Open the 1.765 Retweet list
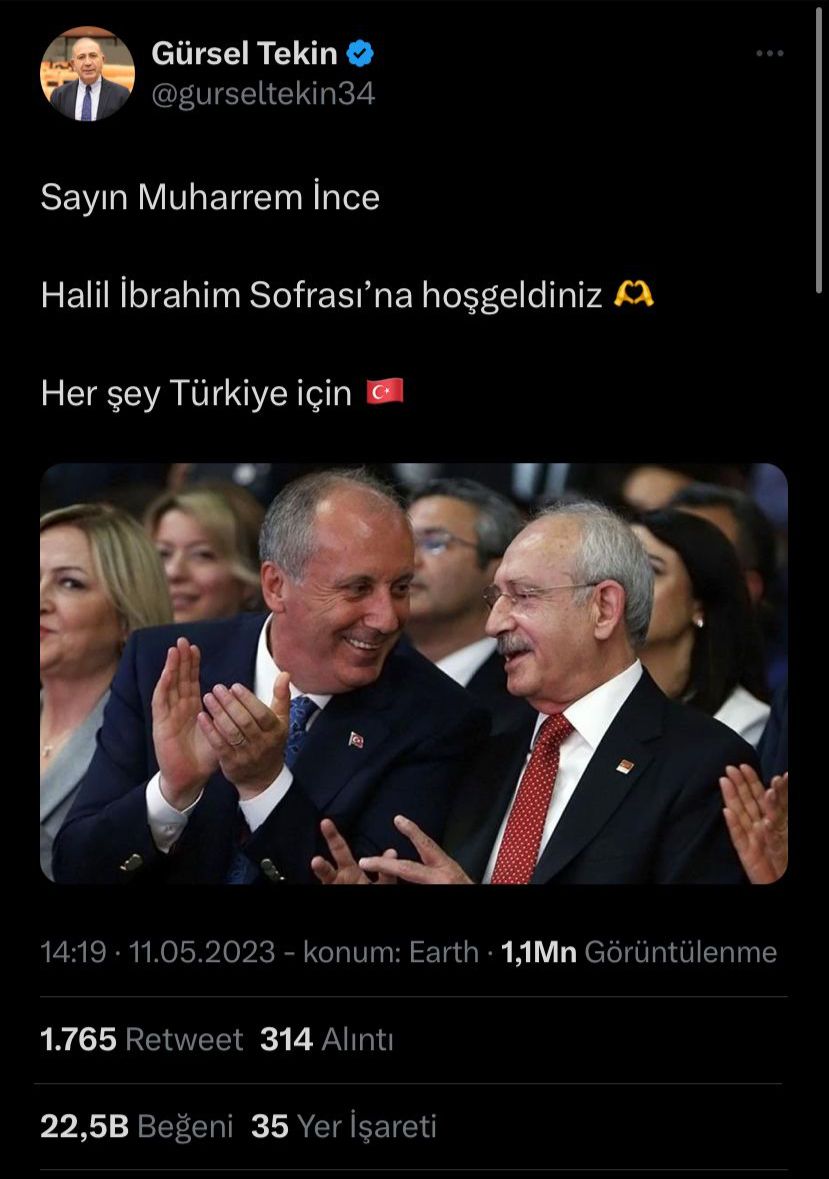Image resolution: width=829 pixels, height=1179 pixels. [141, 1039]
